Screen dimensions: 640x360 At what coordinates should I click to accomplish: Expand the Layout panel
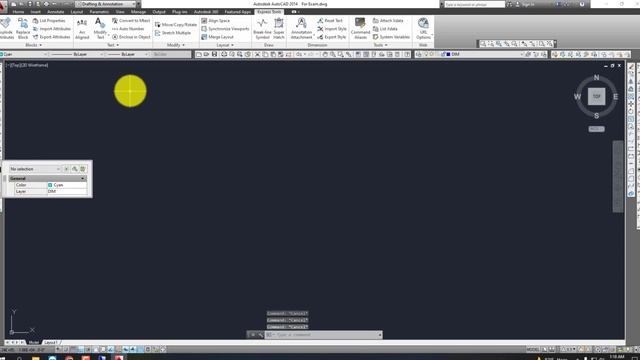click(x=225, y=45)
